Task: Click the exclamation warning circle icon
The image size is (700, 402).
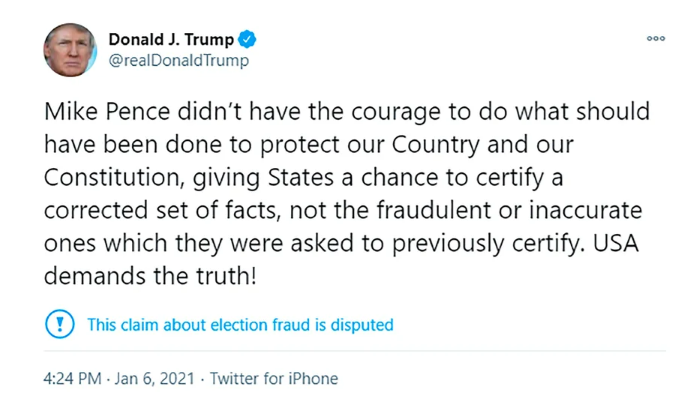Action: pos(59,325)
